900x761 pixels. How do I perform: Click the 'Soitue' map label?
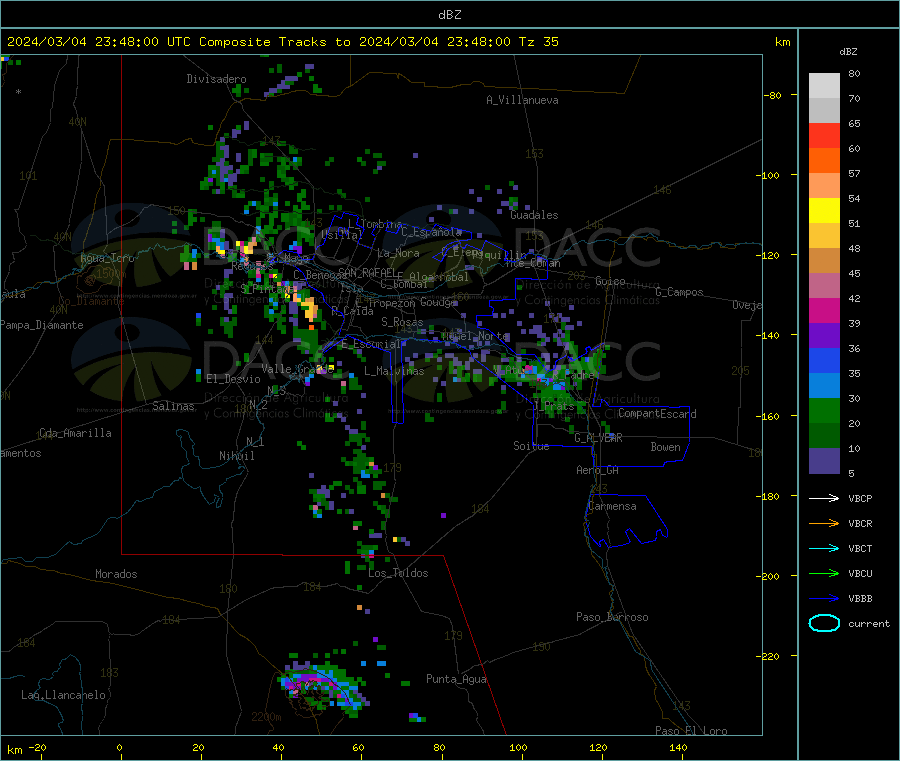(531, 446)
